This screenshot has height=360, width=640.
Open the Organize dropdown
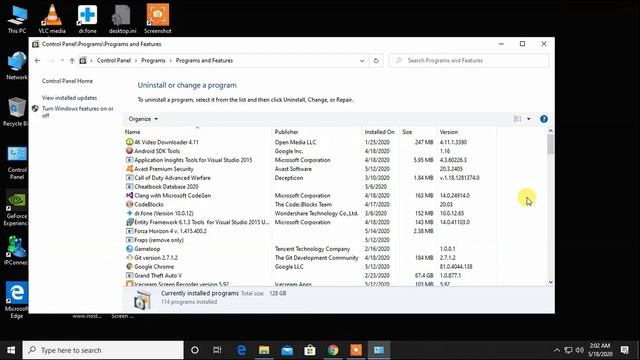click(143, 119)
